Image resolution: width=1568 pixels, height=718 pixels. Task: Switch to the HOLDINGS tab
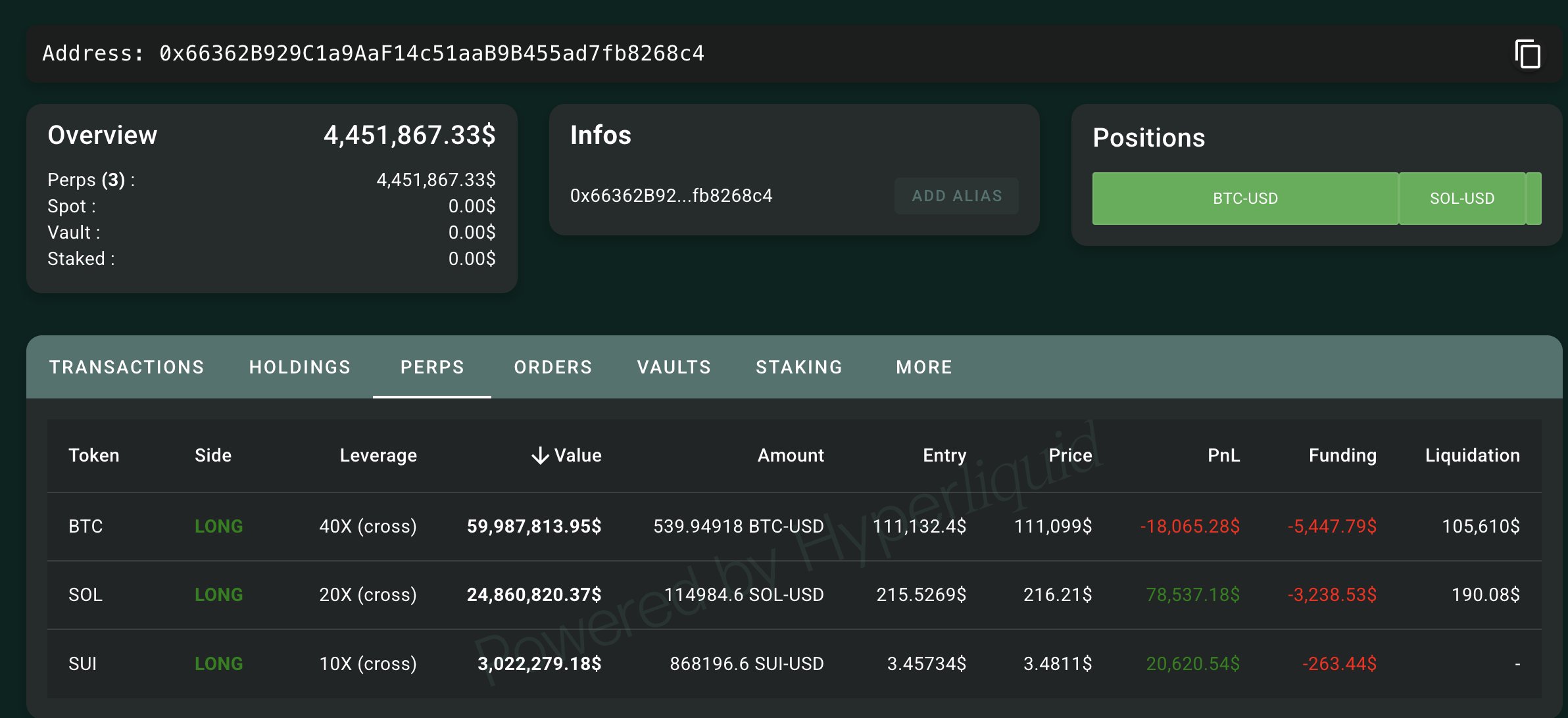coord(300,367)
